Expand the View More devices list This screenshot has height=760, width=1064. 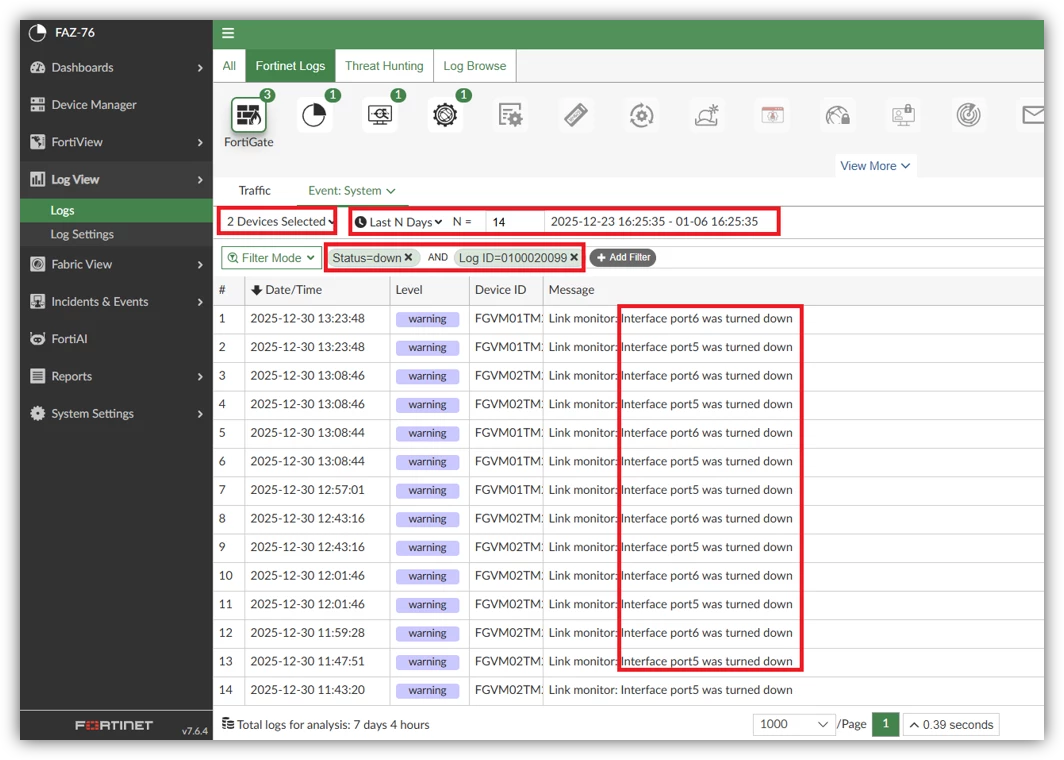click(x=875, y=166)
